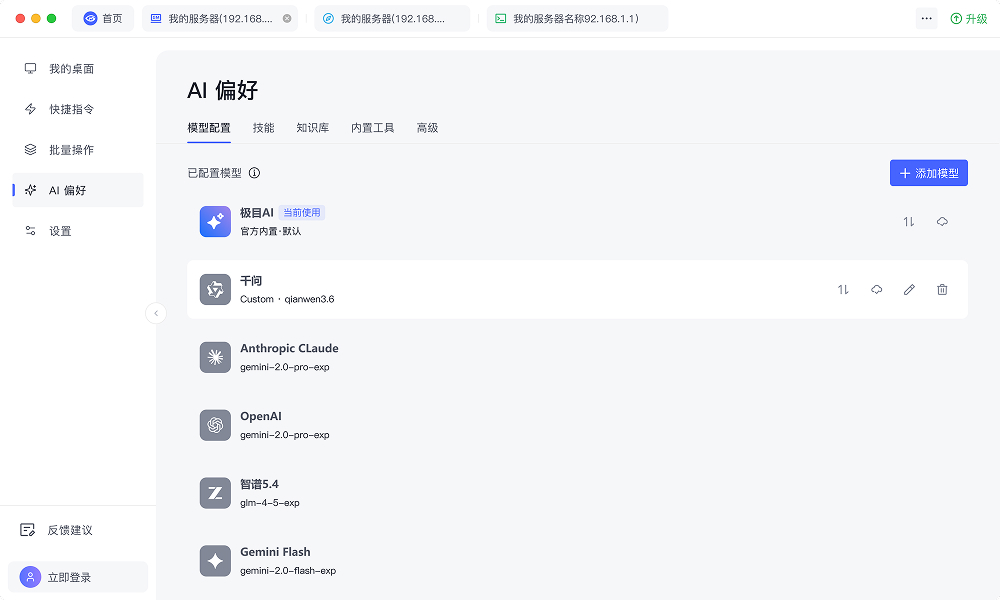The height and width of the screenshot is (600, 1000).
Task: Click the 设置 sliders icon
Action: pyautogui.click(x=30, y=231)
